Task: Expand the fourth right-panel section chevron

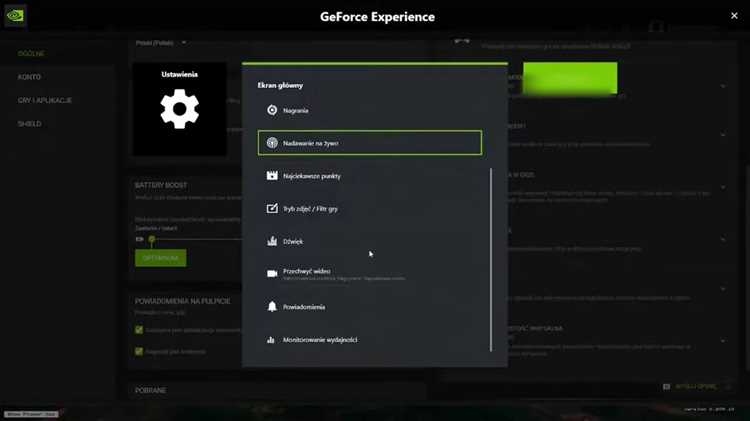Action: pyautogui.click(x=723, y=239)
